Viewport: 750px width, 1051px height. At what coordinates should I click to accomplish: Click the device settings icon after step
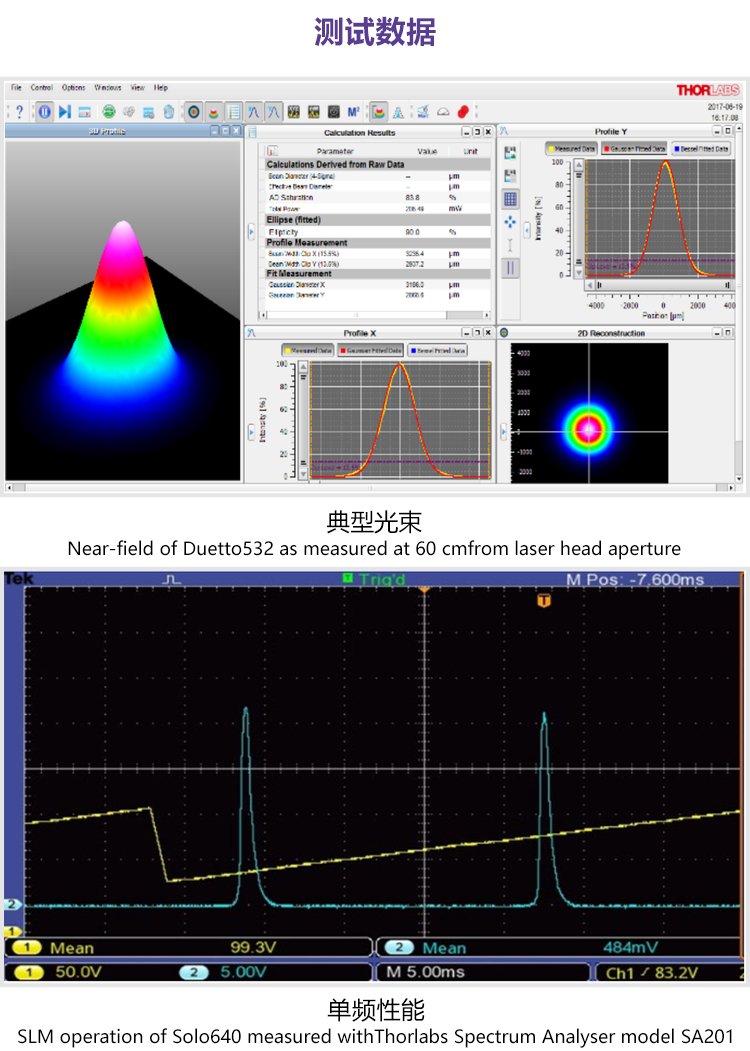(x=84, y=112)
